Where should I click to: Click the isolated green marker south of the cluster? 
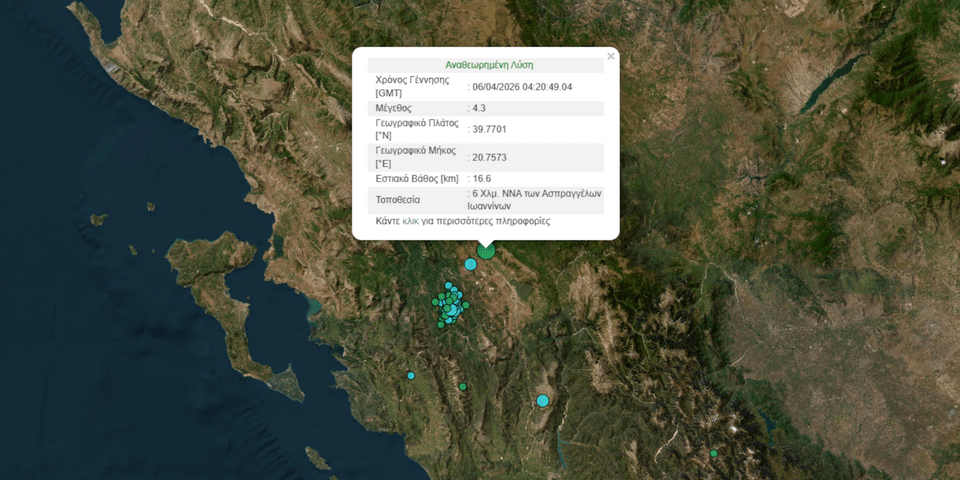[463, 387]
